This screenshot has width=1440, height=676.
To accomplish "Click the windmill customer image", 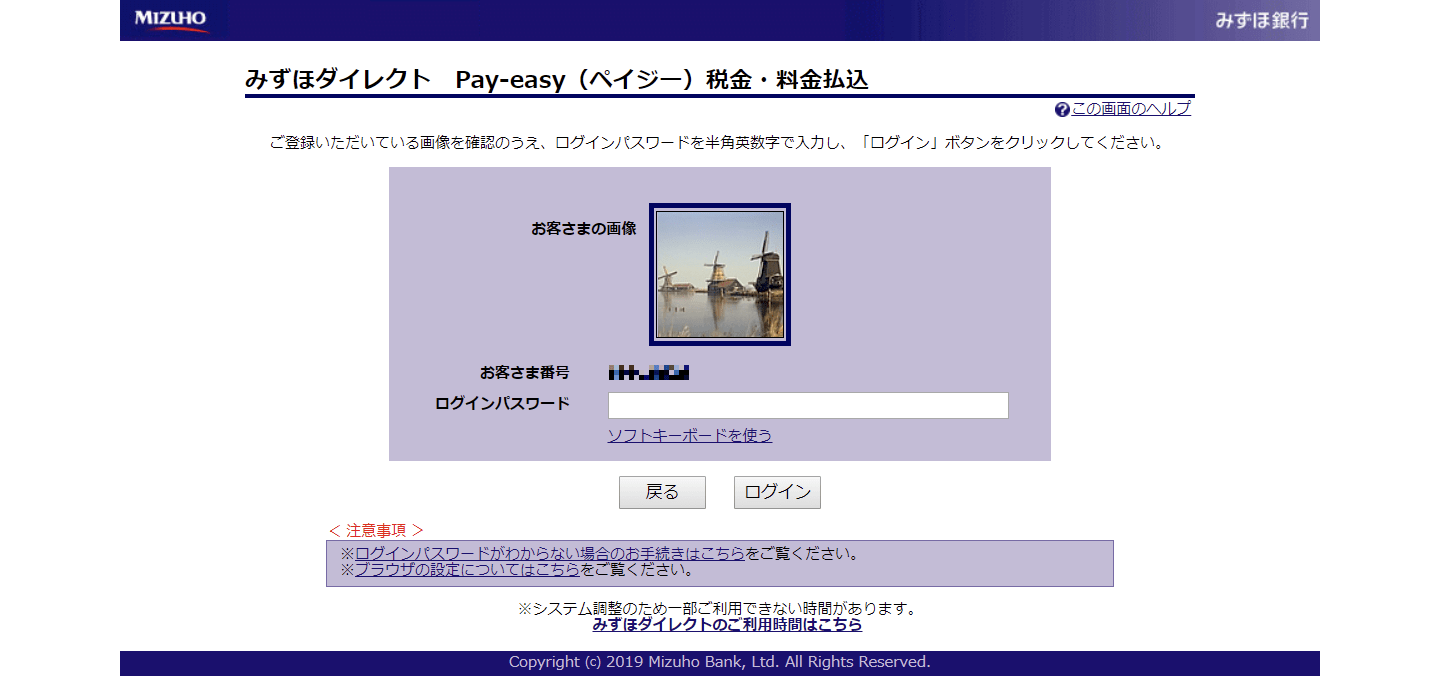I will pyautogui.click(x=720, y=275).
